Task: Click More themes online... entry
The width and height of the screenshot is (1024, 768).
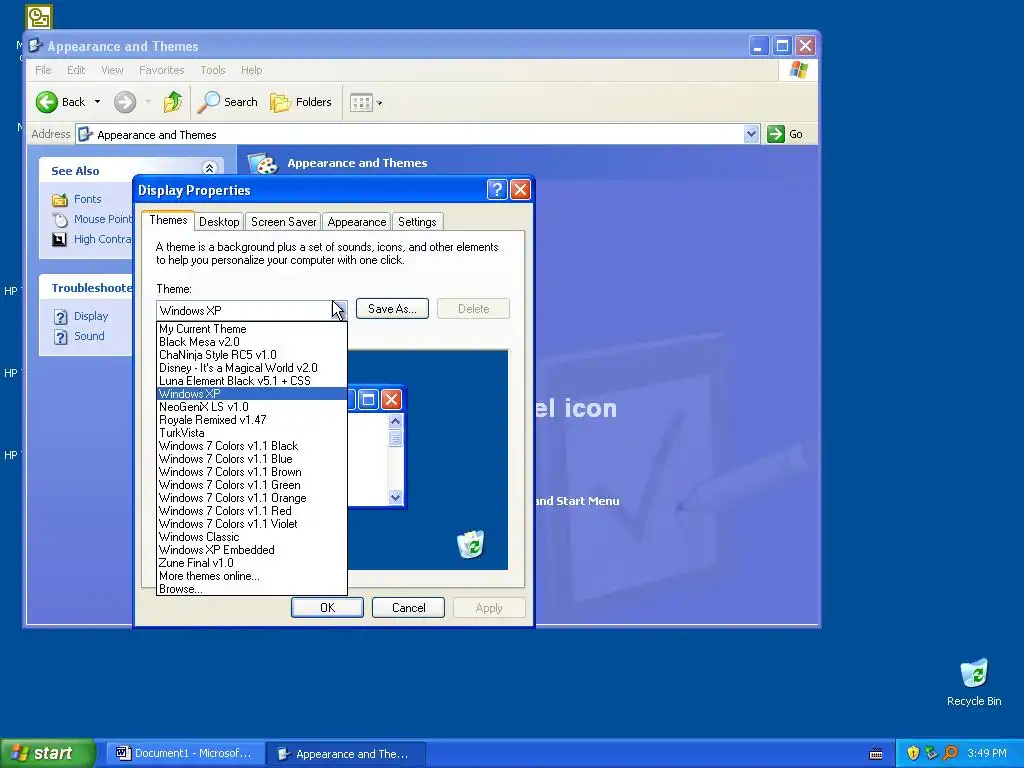Action: (252, 576)
